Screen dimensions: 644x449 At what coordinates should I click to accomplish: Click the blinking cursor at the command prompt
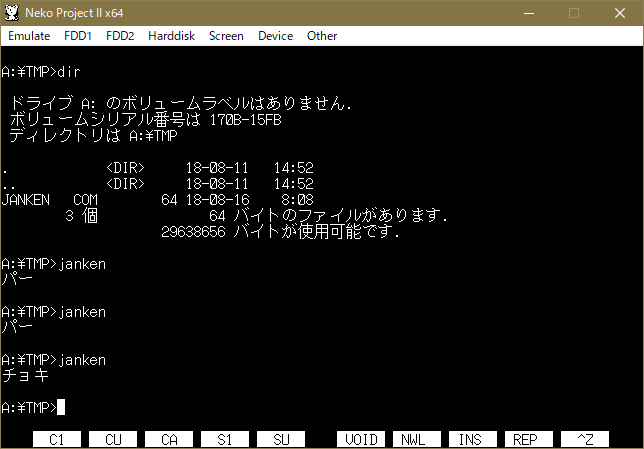(61, 407)
